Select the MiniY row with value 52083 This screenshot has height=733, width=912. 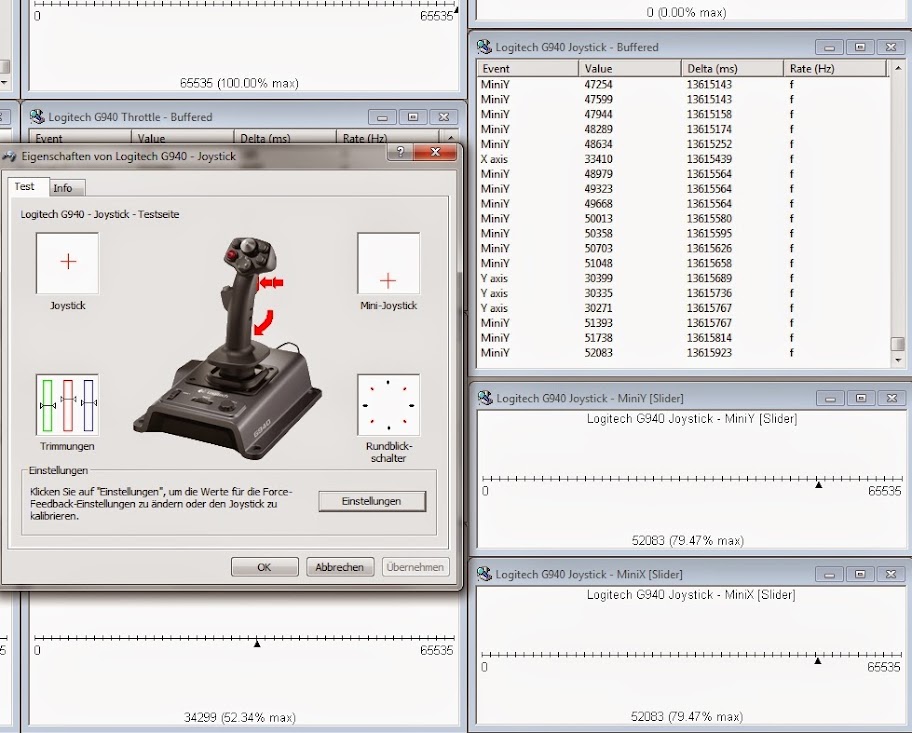pyautogui.click(x=683, y=353)
